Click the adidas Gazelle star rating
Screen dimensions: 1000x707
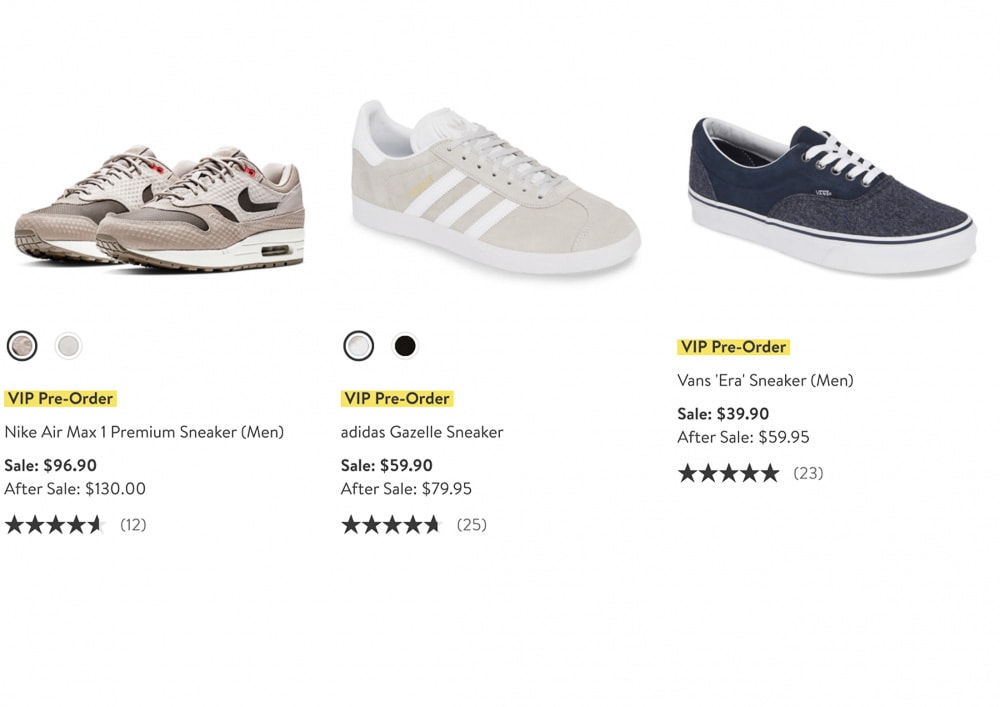tap(392, 525)
